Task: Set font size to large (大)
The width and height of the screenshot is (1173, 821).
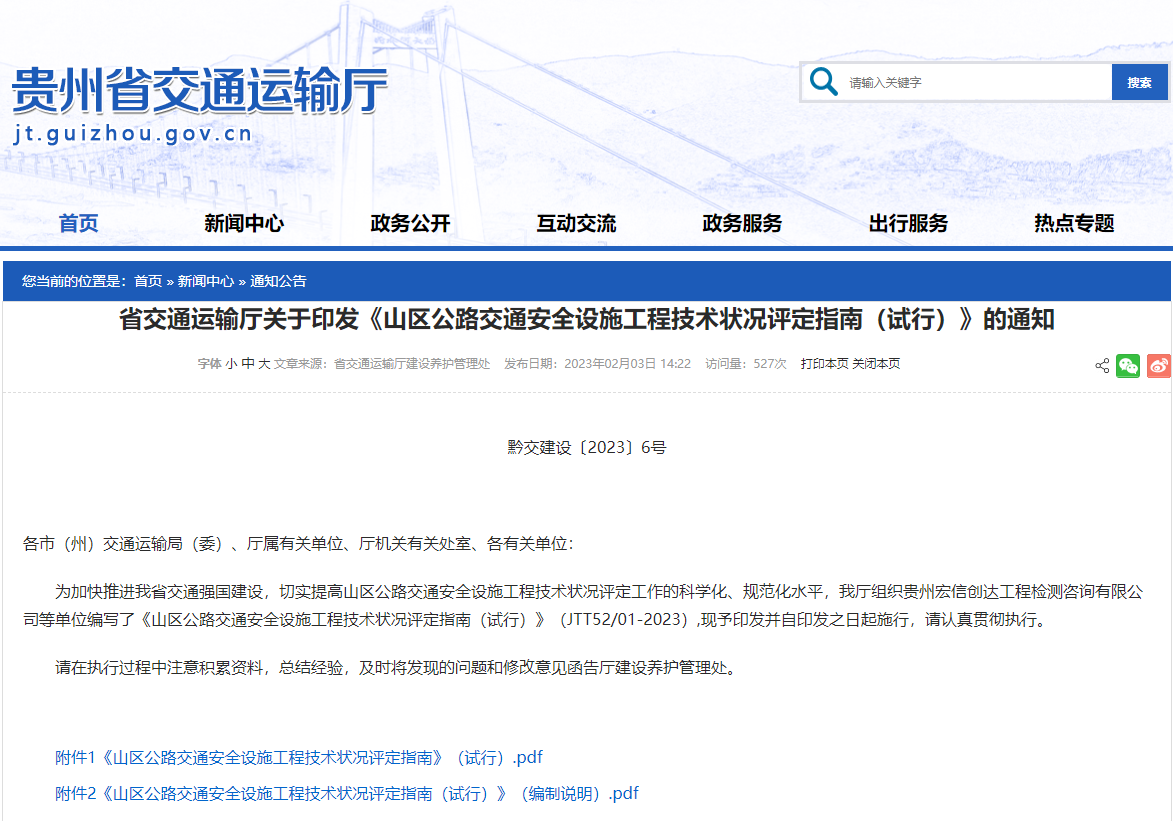Action: pos(264,364)
